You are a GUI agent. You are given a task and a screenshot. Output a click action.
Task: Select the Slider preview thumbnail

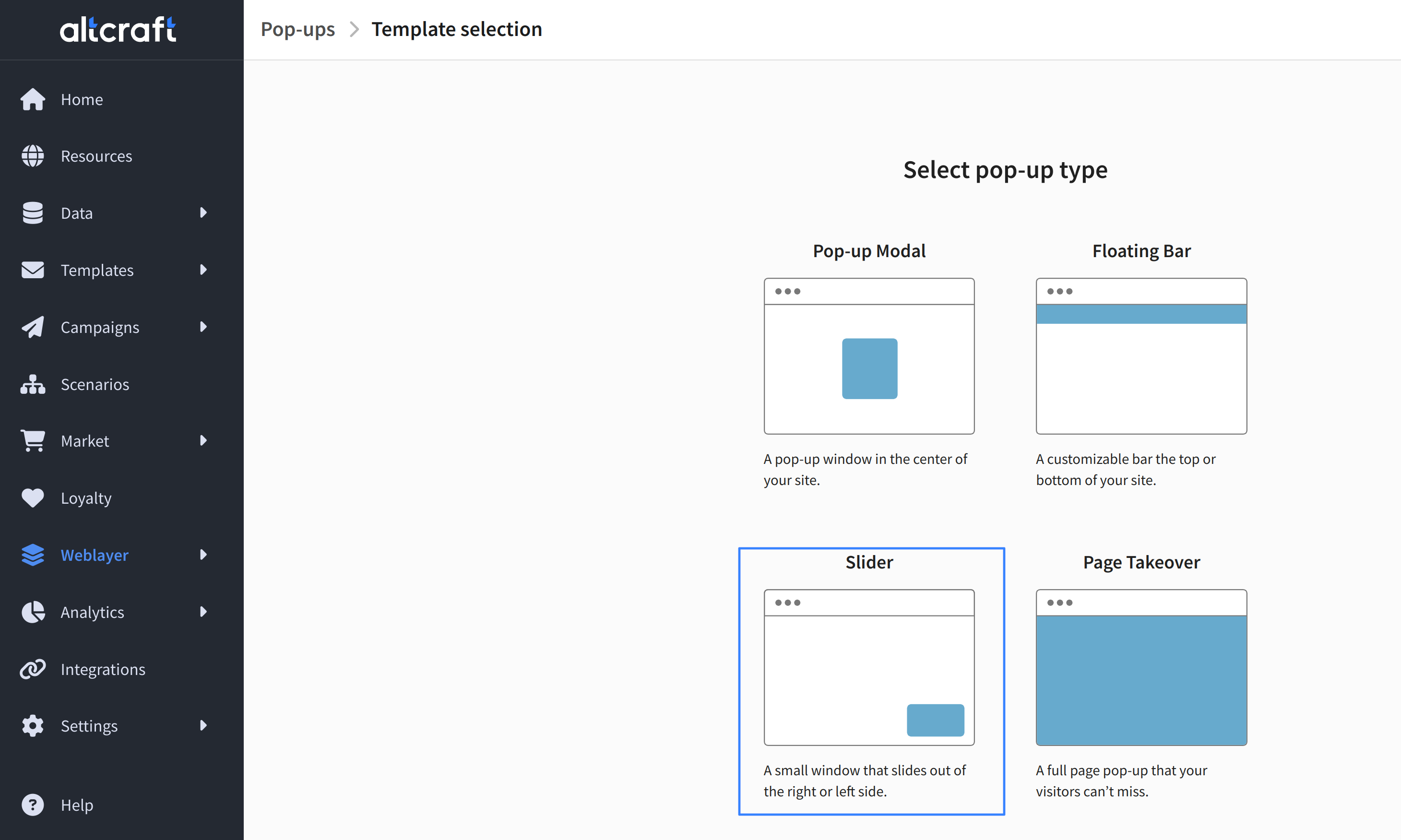pos(869,667)
